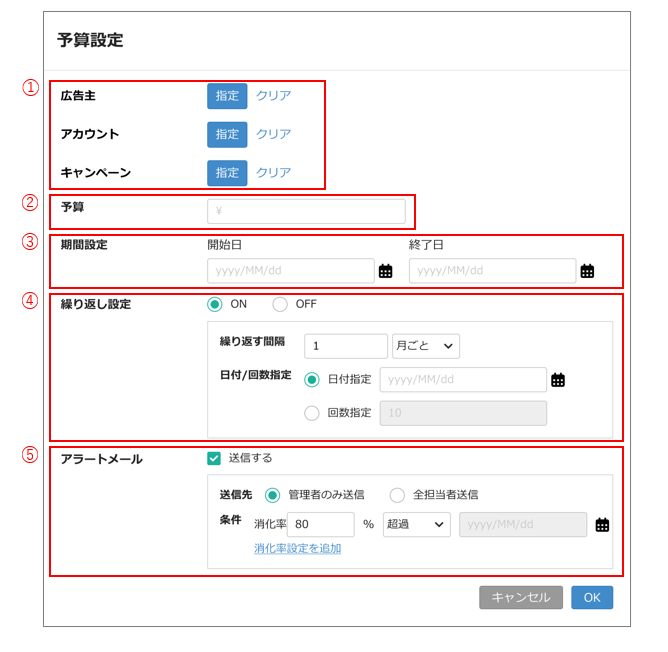Open calendar icon beside 日付指定 field
The height and width of the screenshot is (652, 668).
pyautogui.click(x=558, y=380)
